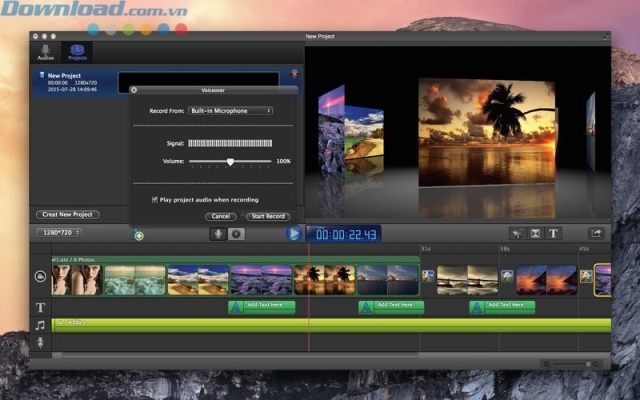
Task: Delete New Project with the red icon
Action: point(294,75)
